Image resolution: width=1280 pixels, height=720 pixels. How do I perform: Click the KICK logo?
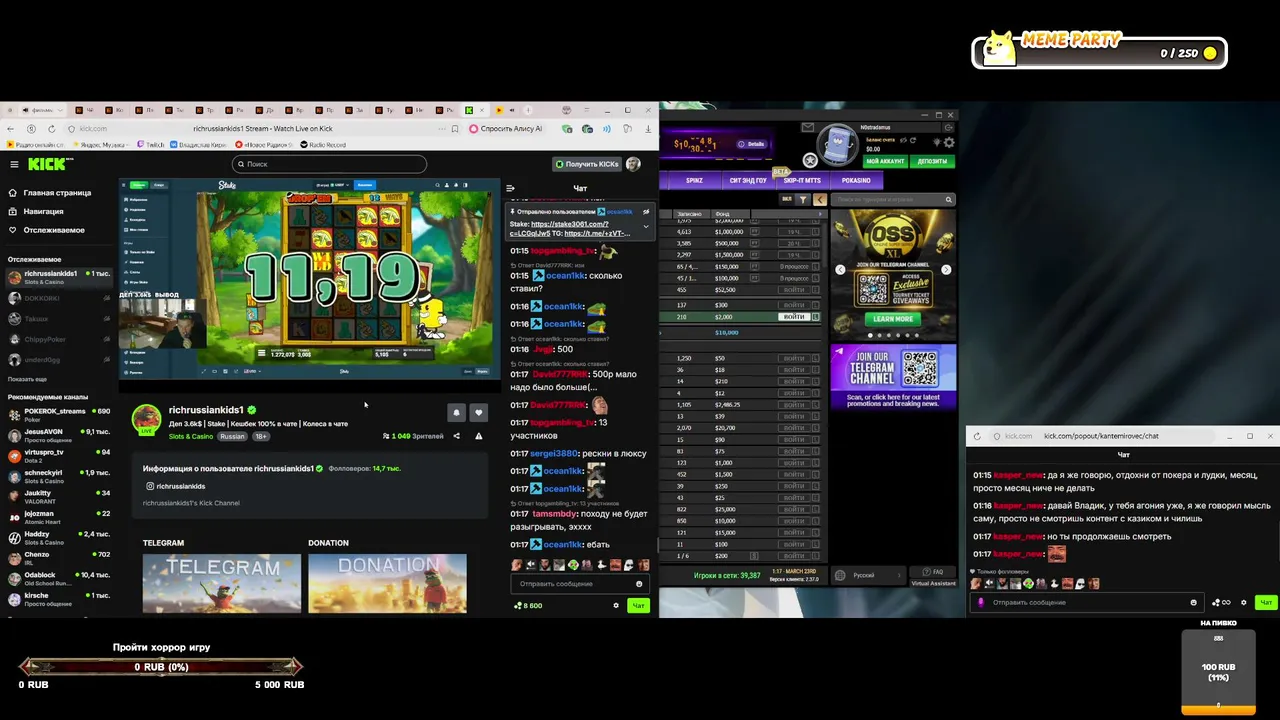coord(48,164)
